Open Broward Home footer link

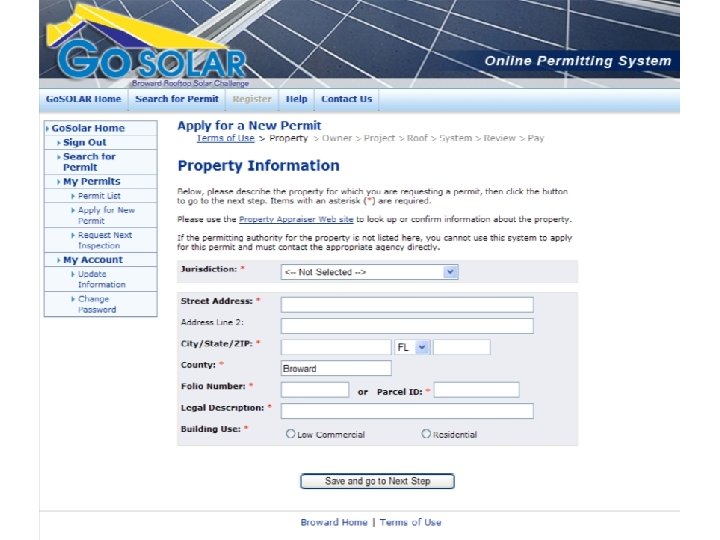coord(334,523)
